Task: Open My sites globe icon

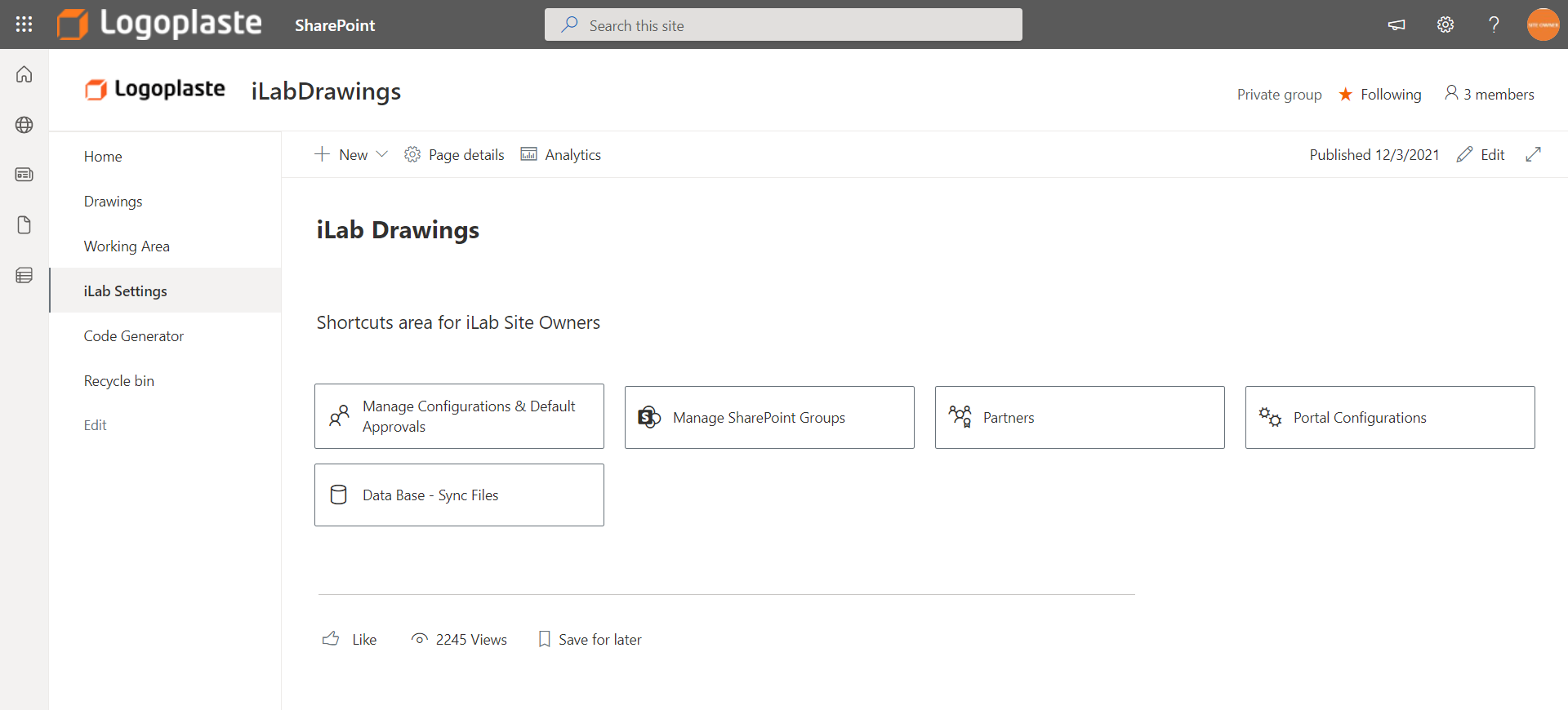Action: click(24, 125)
